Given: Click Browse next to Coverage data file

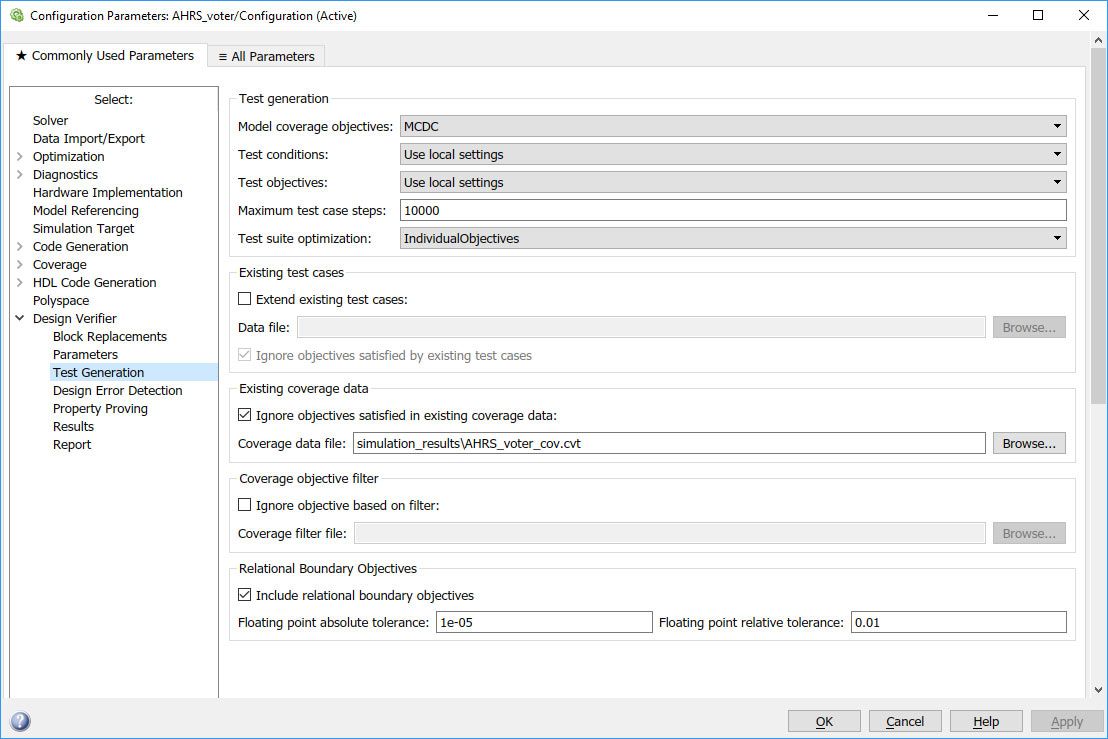Looking at the screenshot, I should (1029, 443).
